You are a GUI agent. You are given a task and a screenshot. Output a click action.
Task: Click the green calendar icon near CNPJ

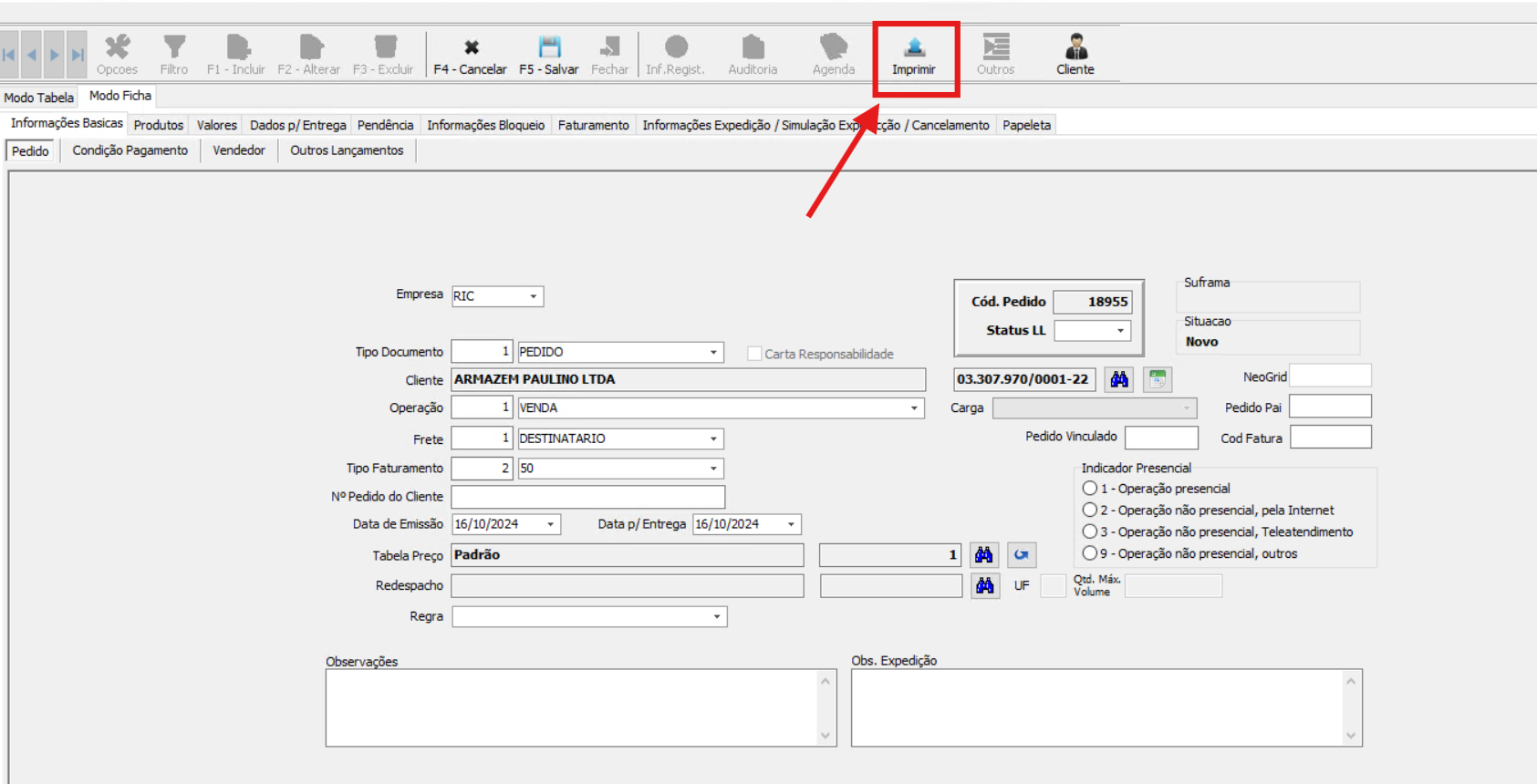tap(1158, 379)
